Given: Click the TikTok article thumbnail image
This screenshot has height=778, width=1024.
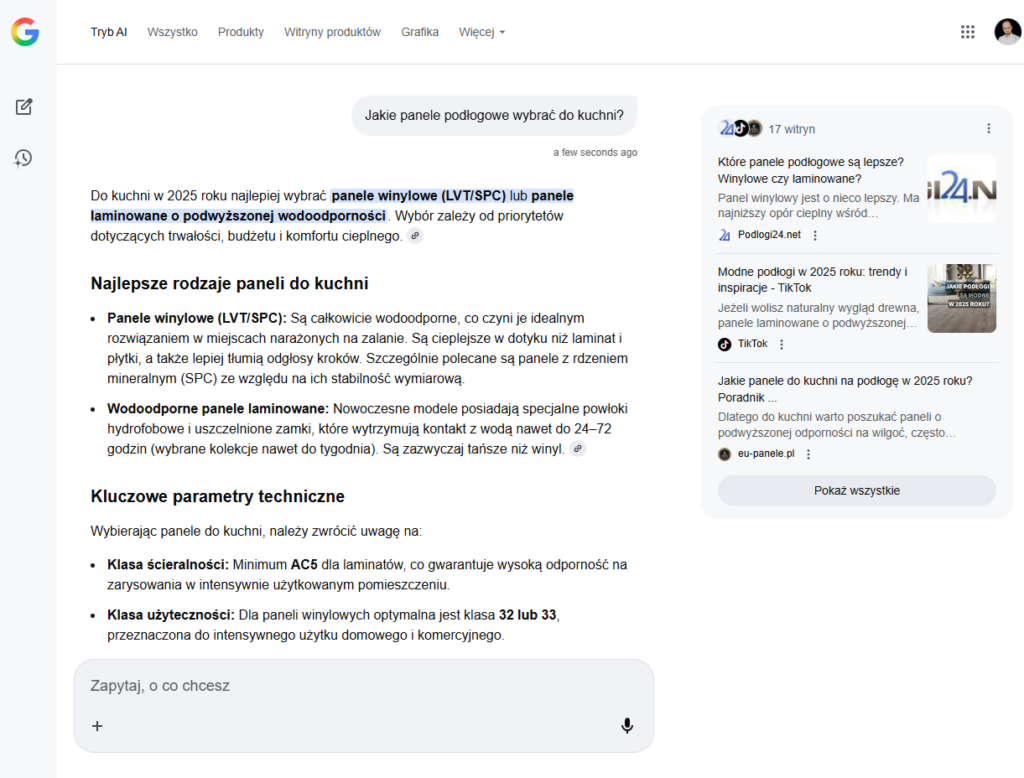Looking at the screenshot, I should (961, 298).
